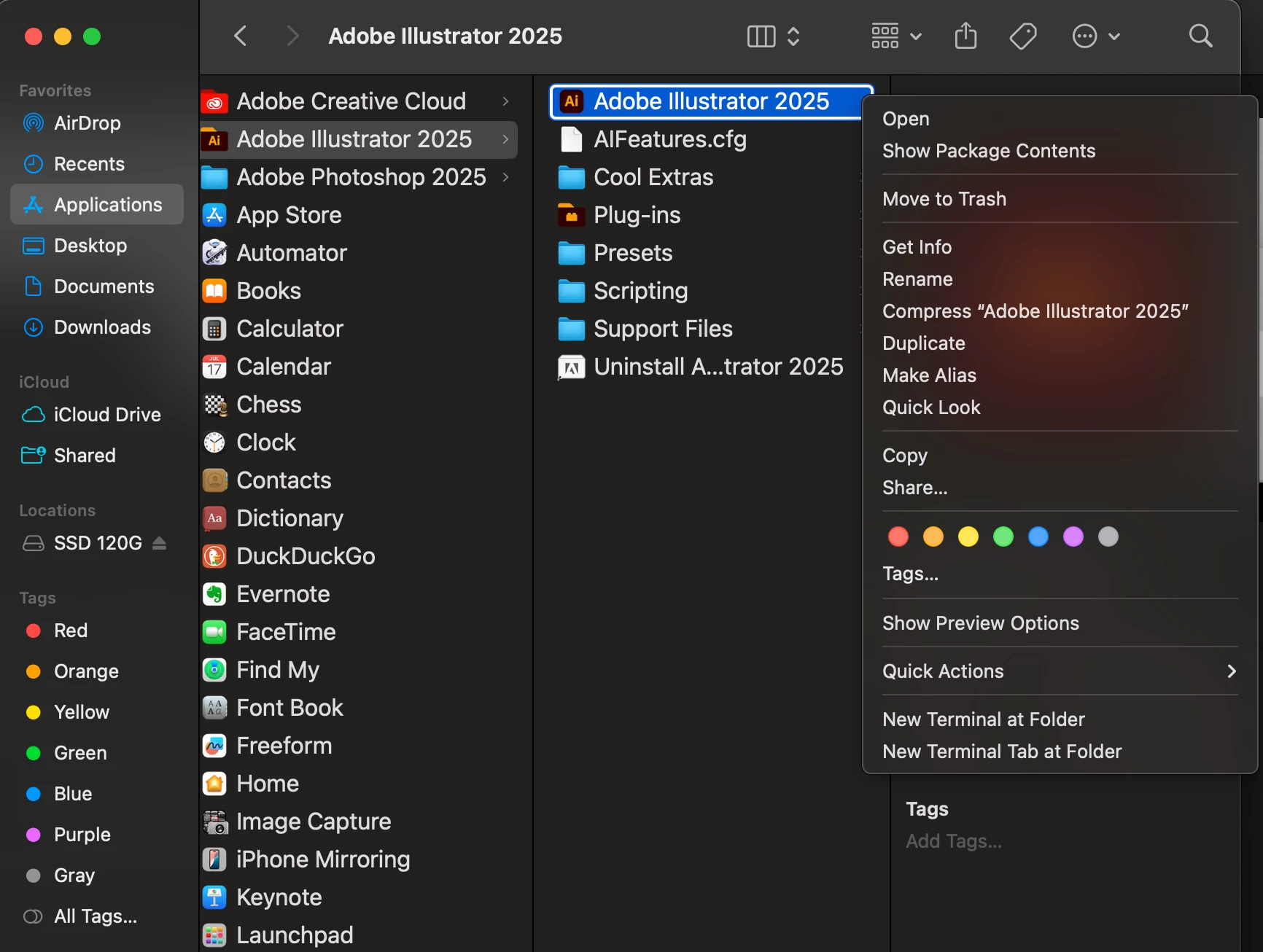Filter by the Blue sidebar tag
The width and height of the screenshot is (1263, 952).
97,794
